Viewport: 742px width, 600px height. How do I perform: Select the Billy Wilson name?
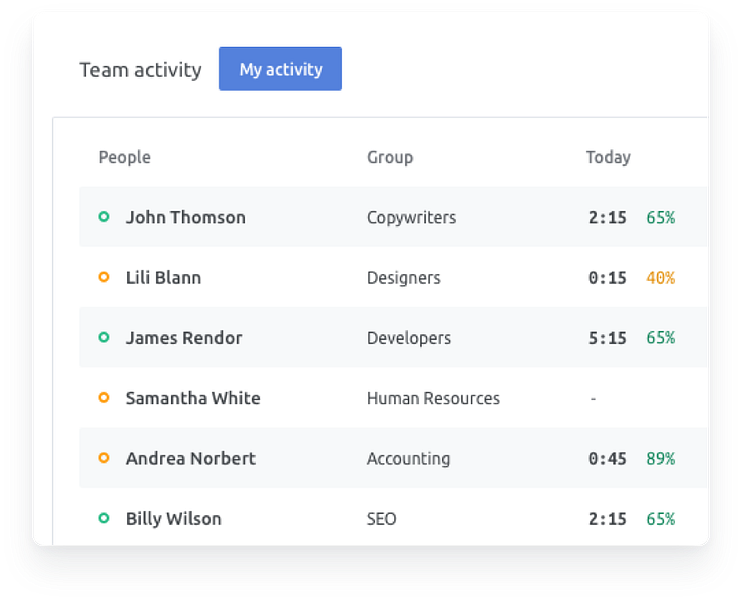coord(173,518)
